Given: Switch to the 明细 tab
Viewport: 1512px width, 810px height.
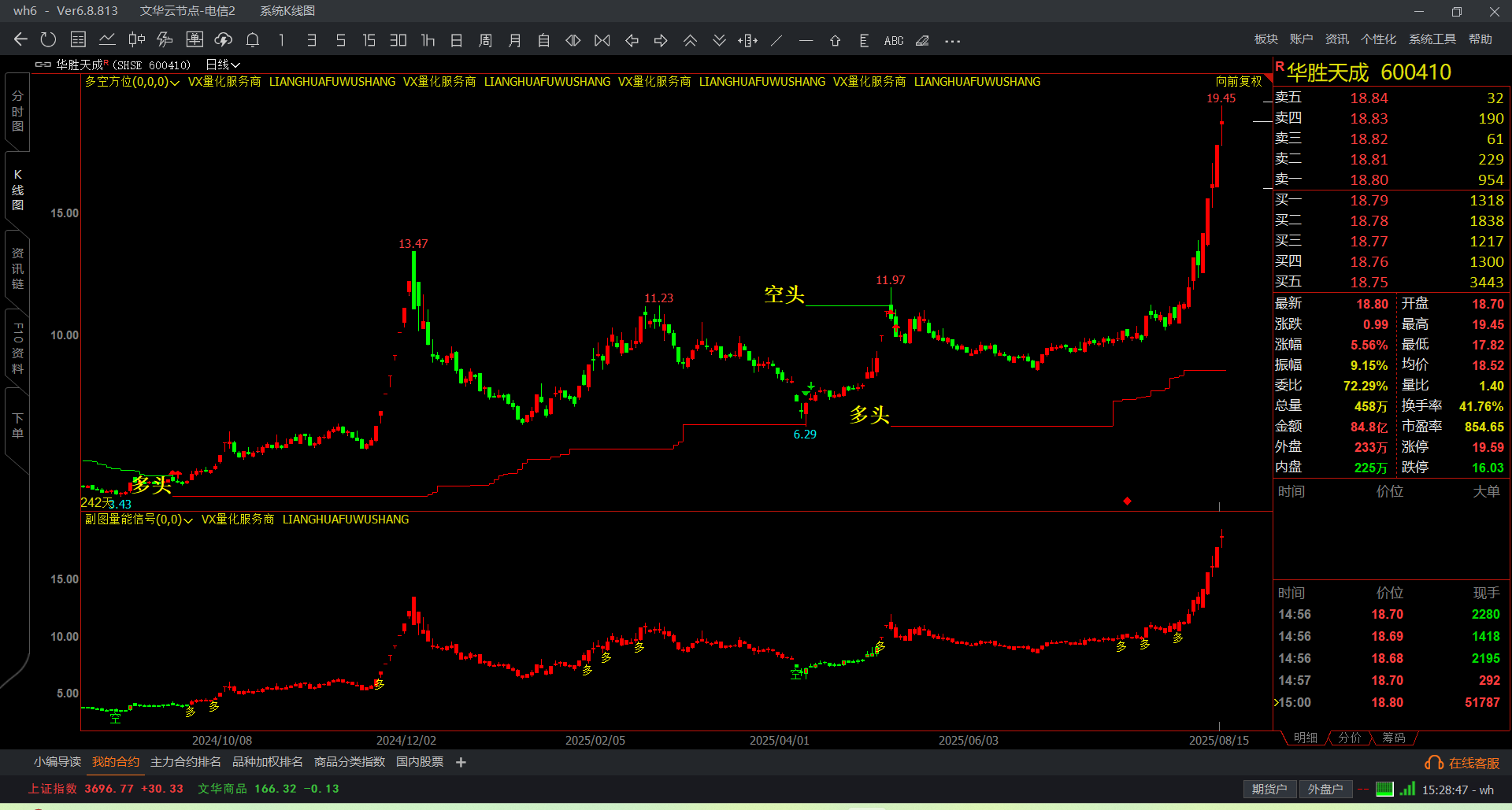Looking at the screenshot, I should click(x=1306, y=738).
